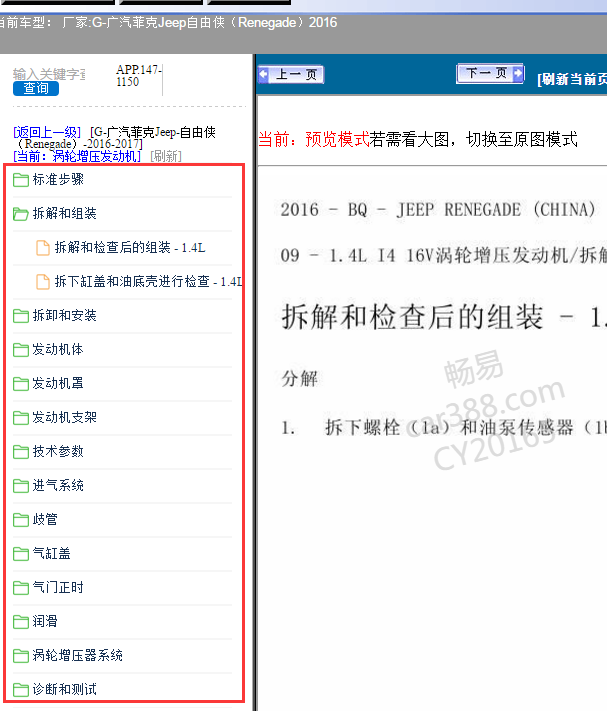The height and width of the screenshot is (711, 607).
Task: Expand the 发动机罩 folder
Action: pyautogui.click(x=58, y=384)
